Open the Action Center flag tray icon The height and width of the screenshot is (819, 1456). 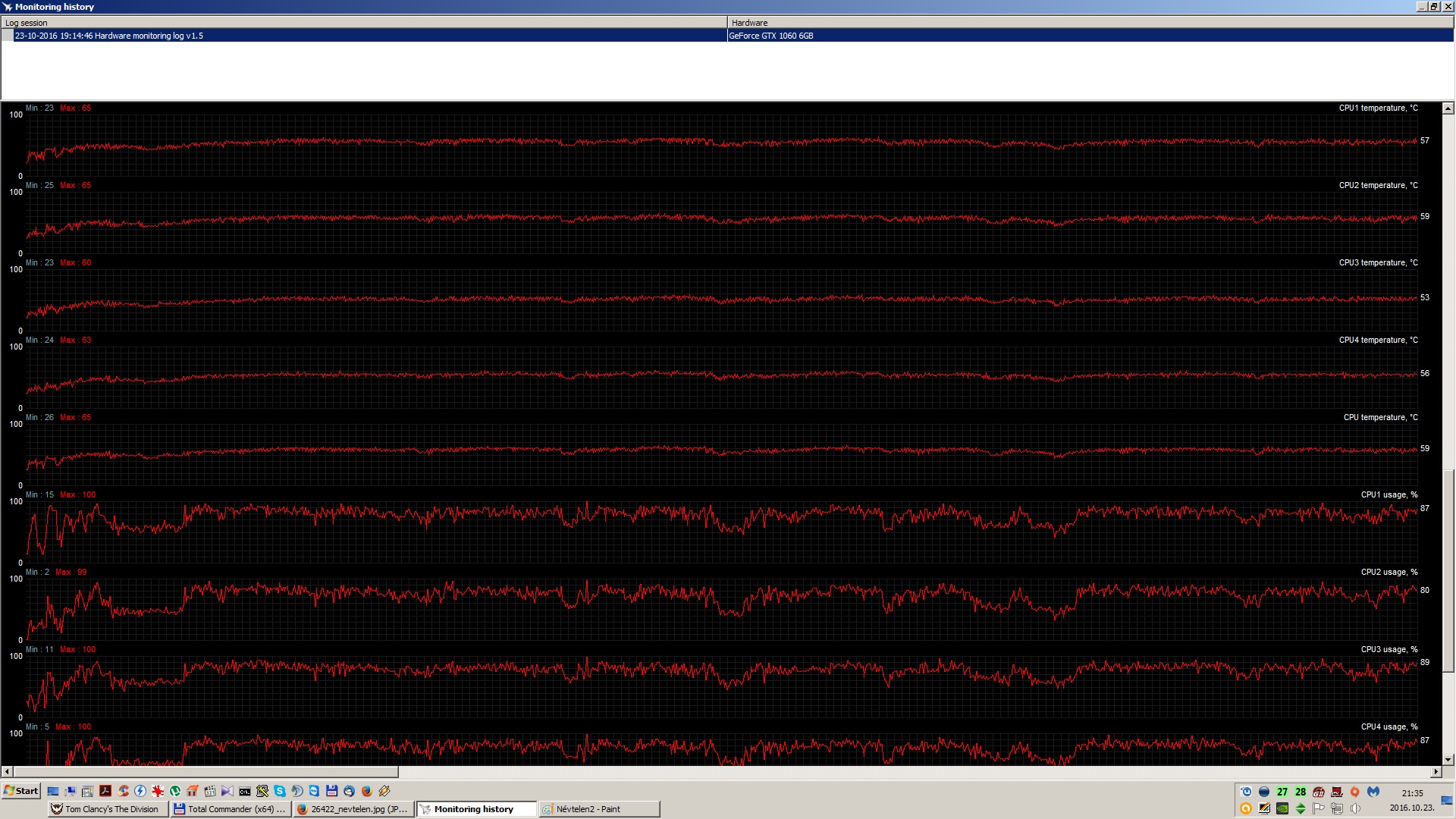(x=1318, y=808)
